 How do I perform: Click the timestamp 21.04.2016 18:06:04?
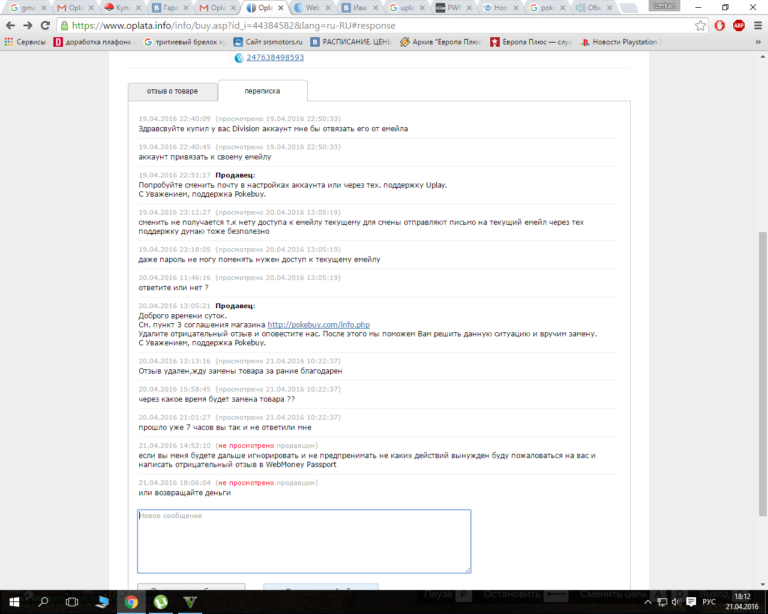174,483
